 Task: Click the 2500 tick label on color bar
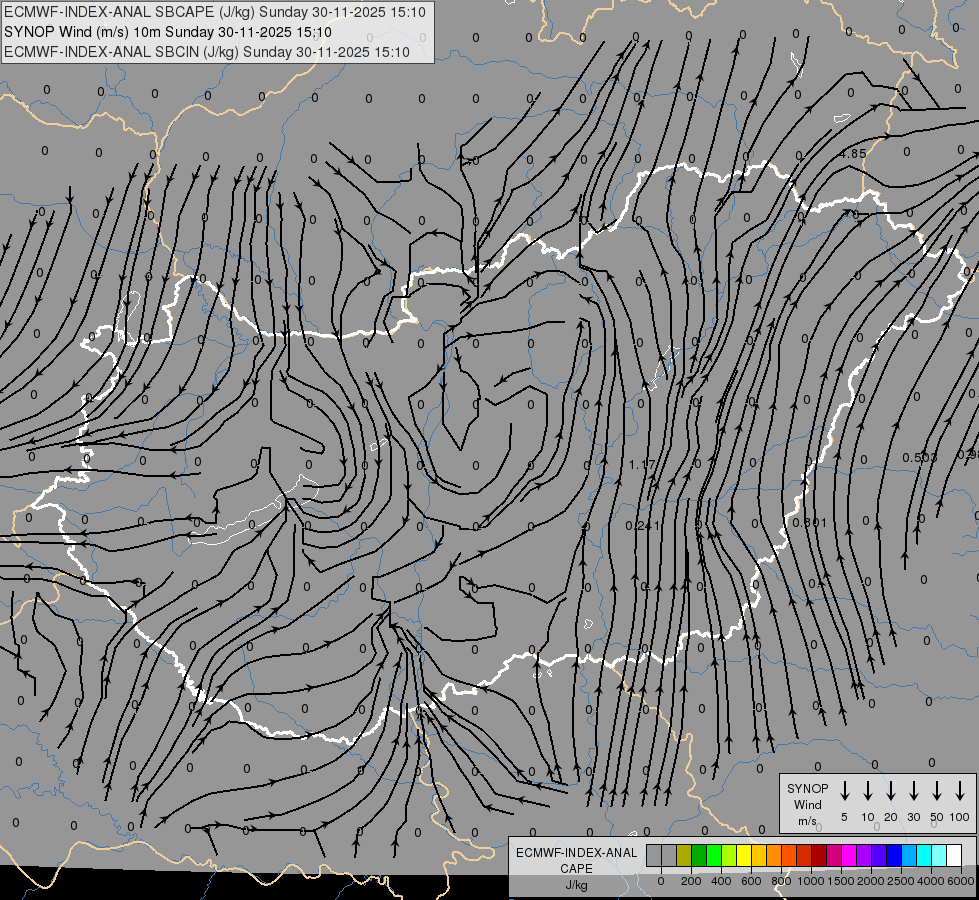tap(901, 881)
